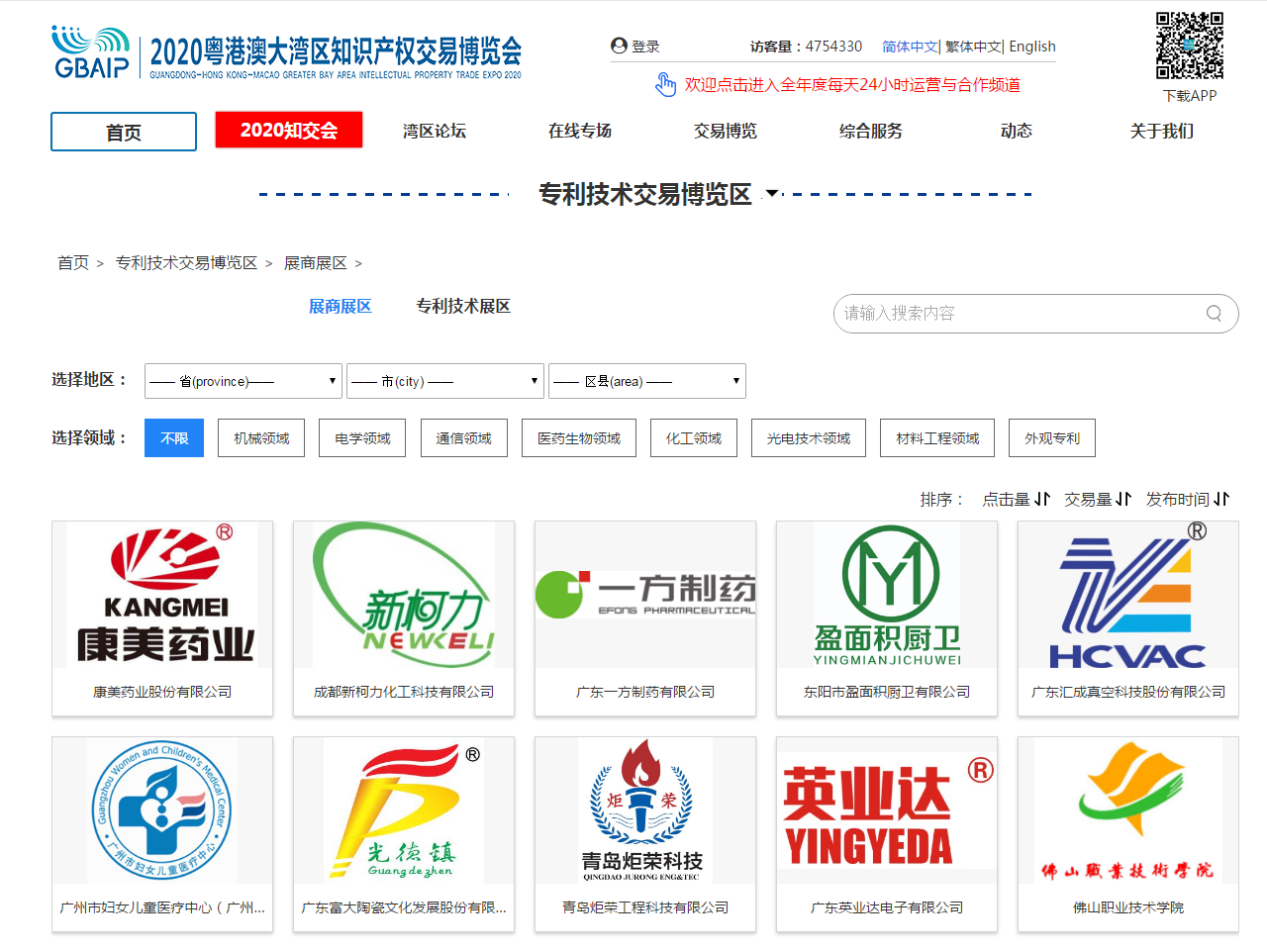The image size is (1267, 952).
Task: Click the 欢迎点击进入 24小时运营 link
Action: pos(852,85)
